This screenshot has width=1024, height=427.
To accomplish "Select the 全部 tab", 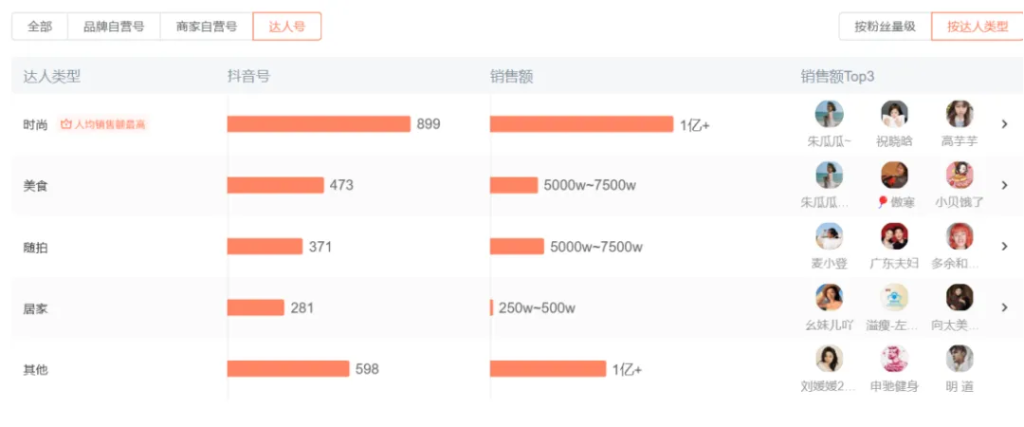I will (40, 27).
